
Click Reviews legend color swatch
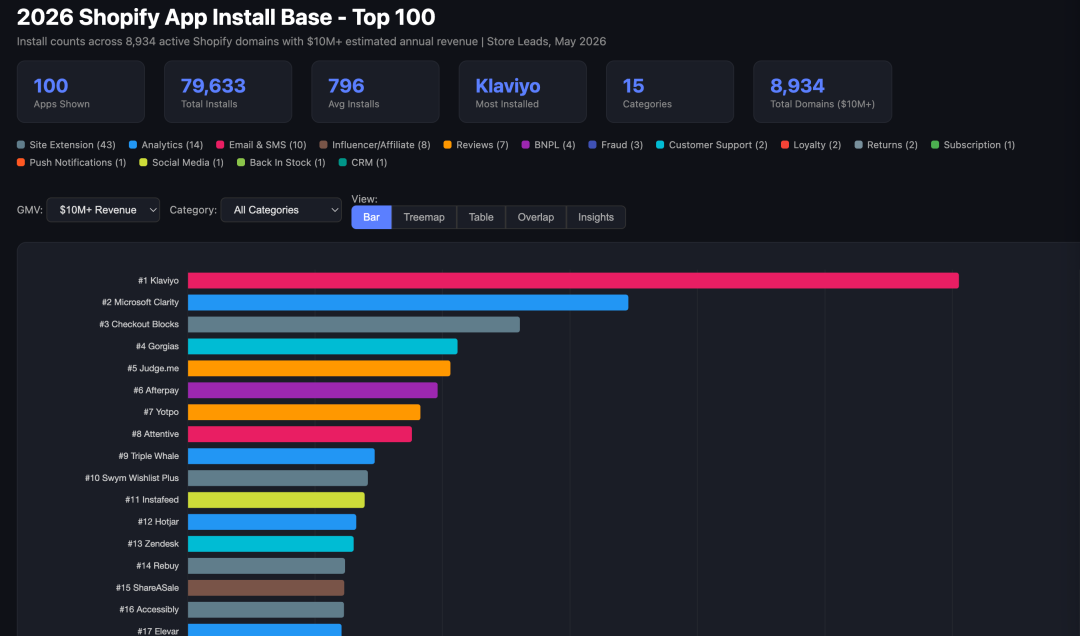(x=448, y=145)
